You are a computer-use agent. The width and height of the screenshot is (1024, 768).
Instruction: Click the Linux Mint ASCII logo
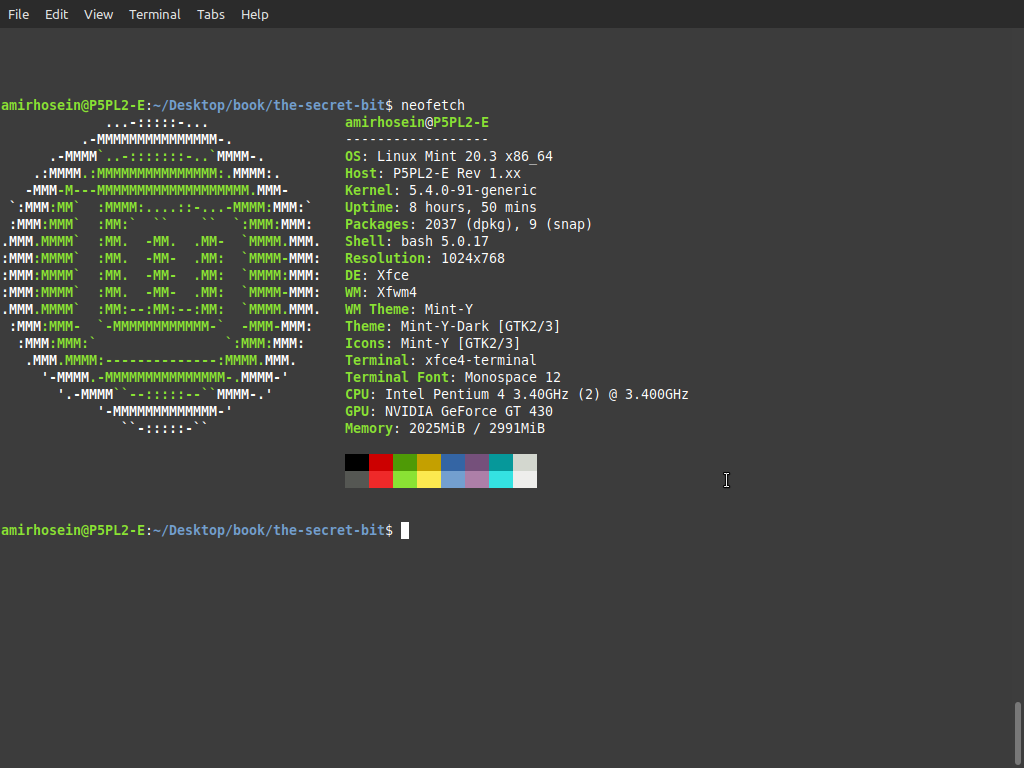point(161,276)
